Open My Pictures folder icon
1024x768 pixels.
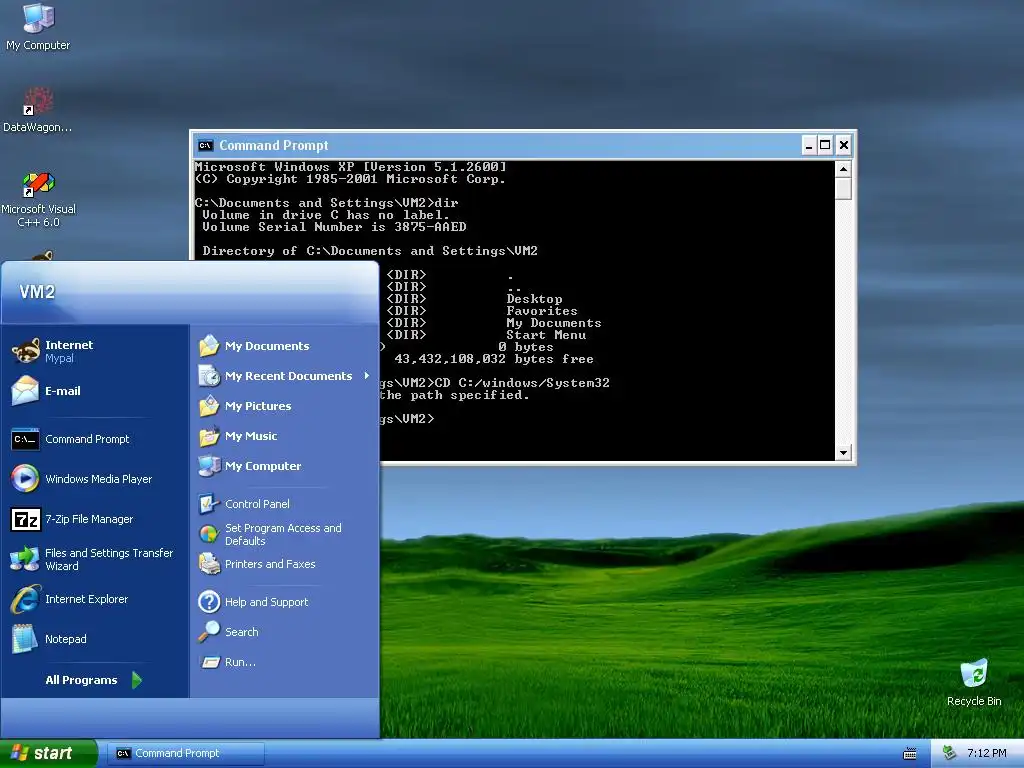(x=209, y=406)
